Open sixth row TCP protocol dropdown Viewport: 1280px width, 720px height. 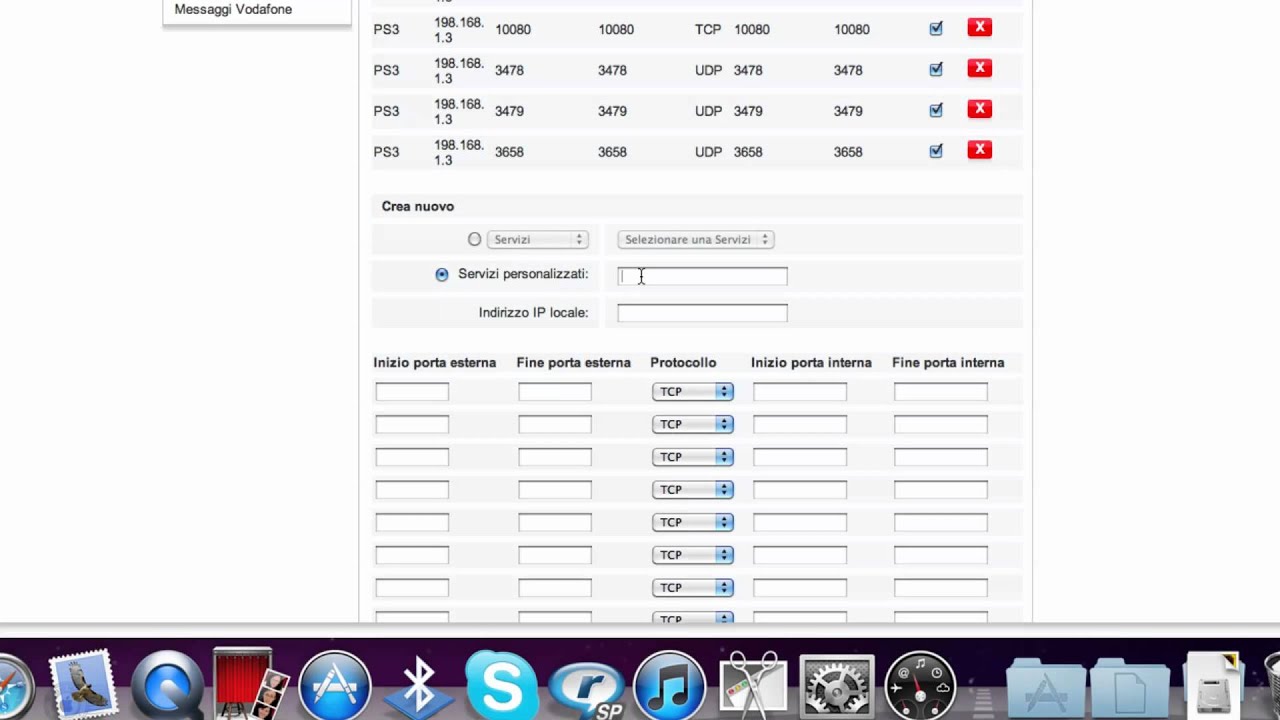click(693, 555)
